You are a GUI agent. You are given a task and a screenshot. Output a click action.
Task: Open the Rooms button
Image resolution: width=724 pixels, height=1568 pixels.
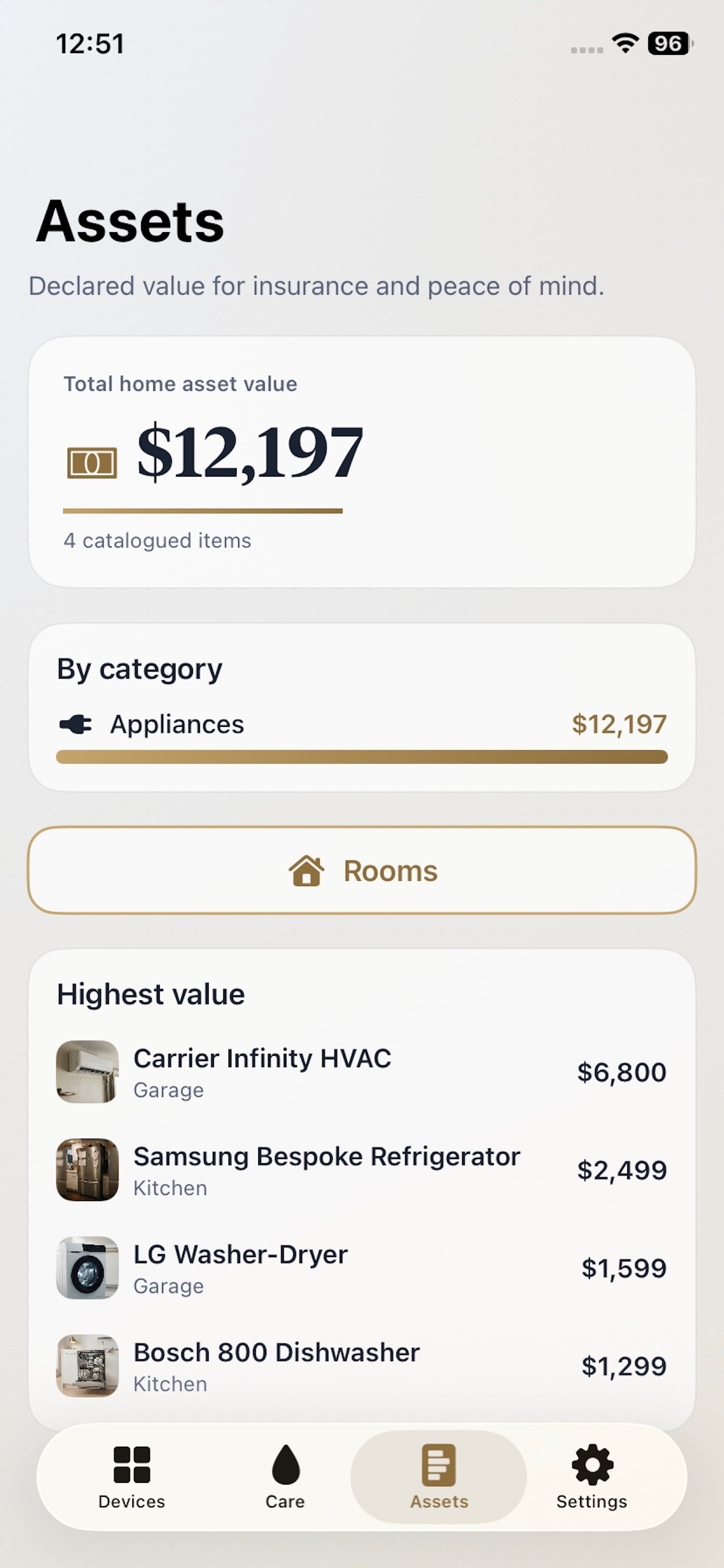(362, 870)
